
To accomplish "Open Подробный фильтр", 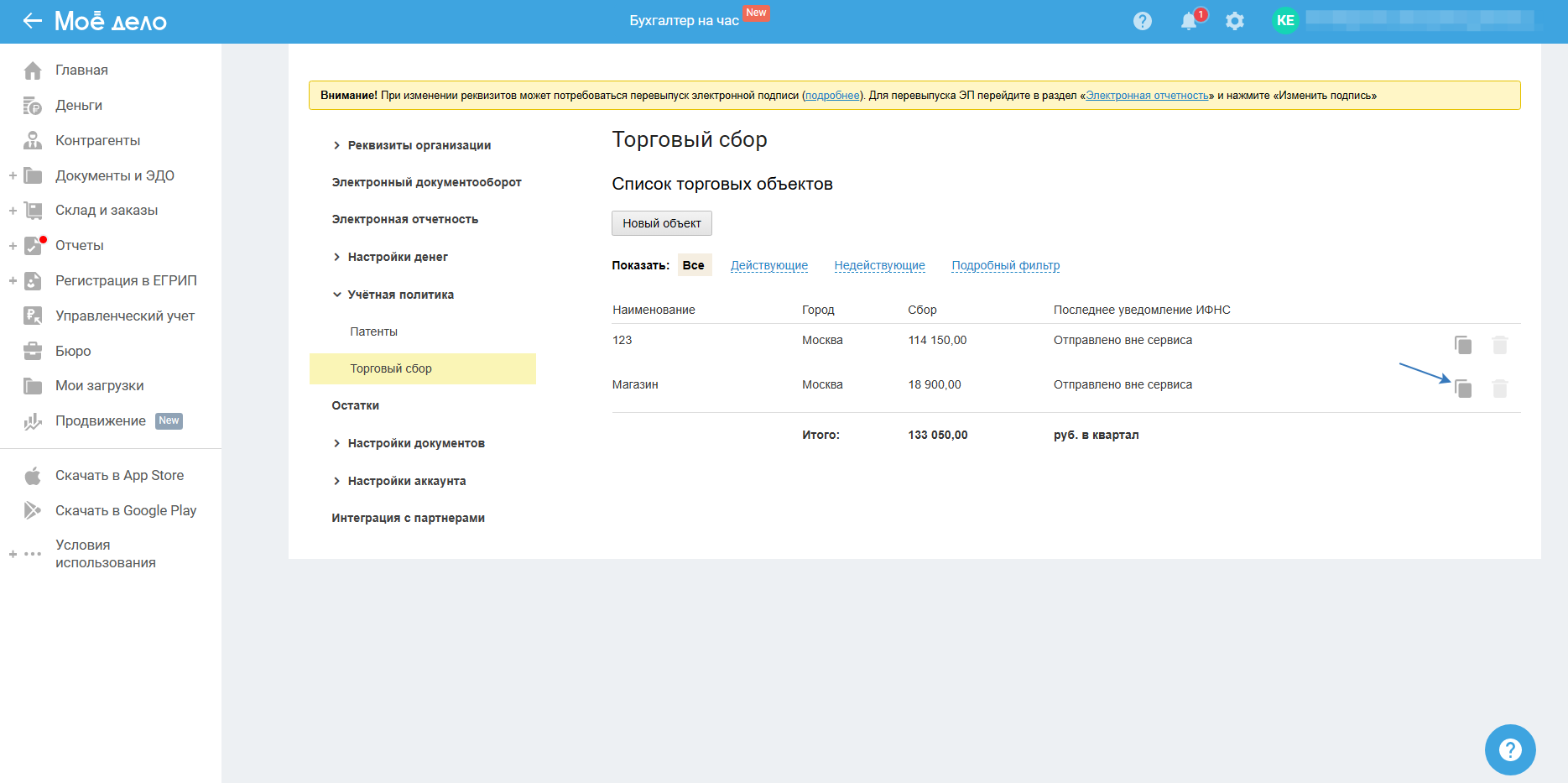I will pos(1006,265).
